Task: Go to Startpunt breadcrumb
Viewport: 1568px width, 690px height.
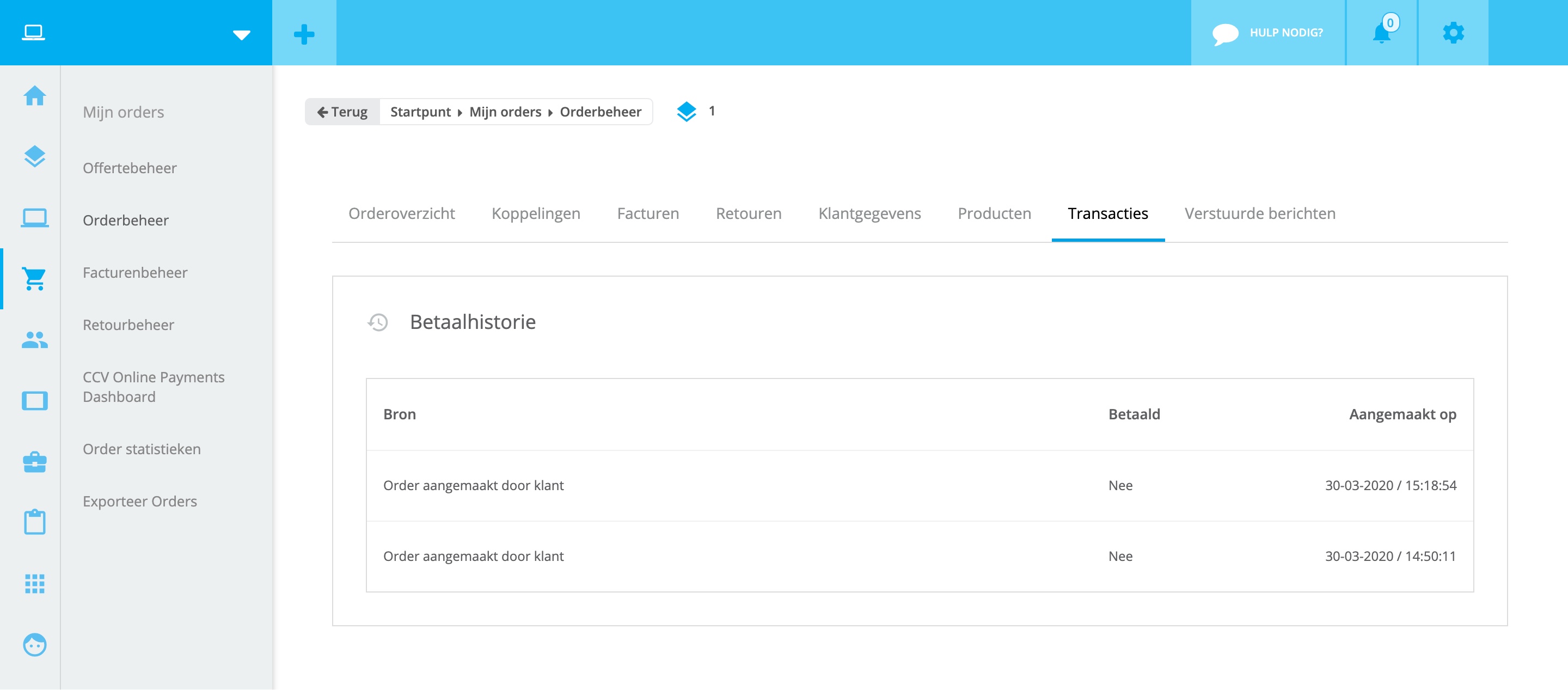Action: pos(421,112)
